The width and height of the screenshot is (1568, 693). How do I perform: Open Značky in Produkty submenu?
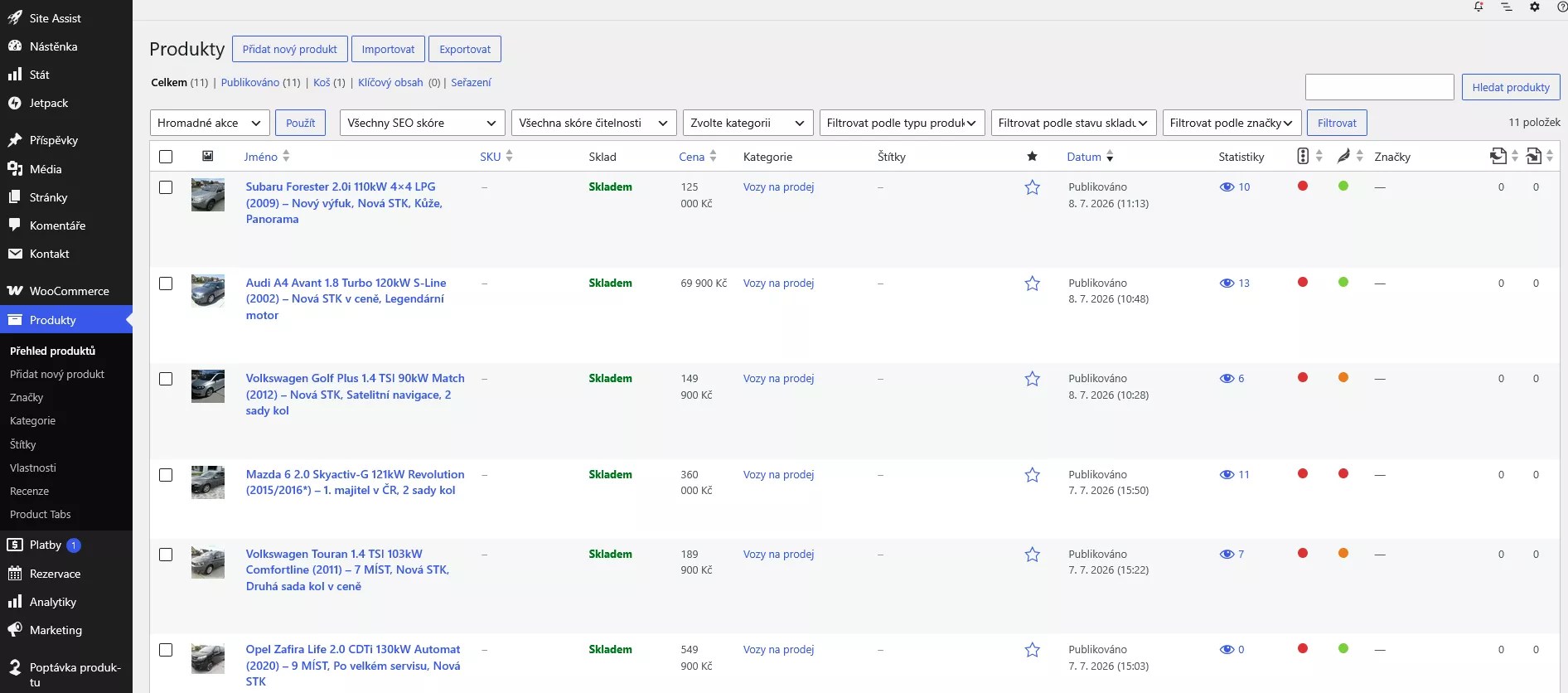point(27,397)
